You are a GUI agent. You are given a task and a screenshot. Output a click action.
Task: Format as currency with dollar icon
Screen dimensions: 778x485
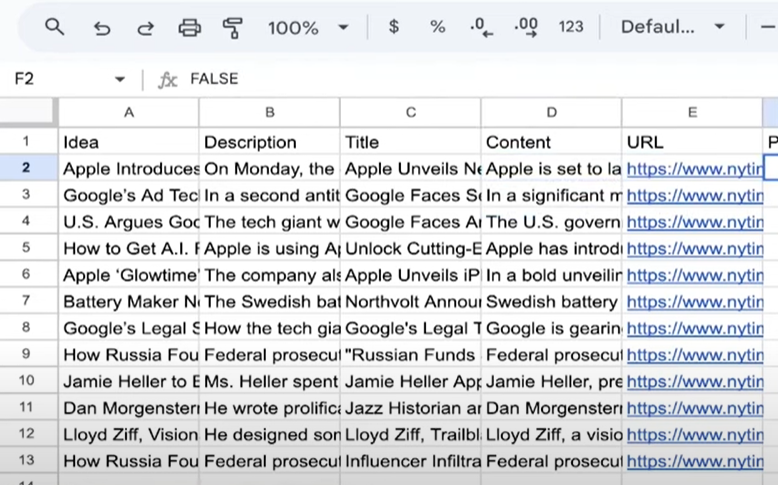(x=393, y=27)
